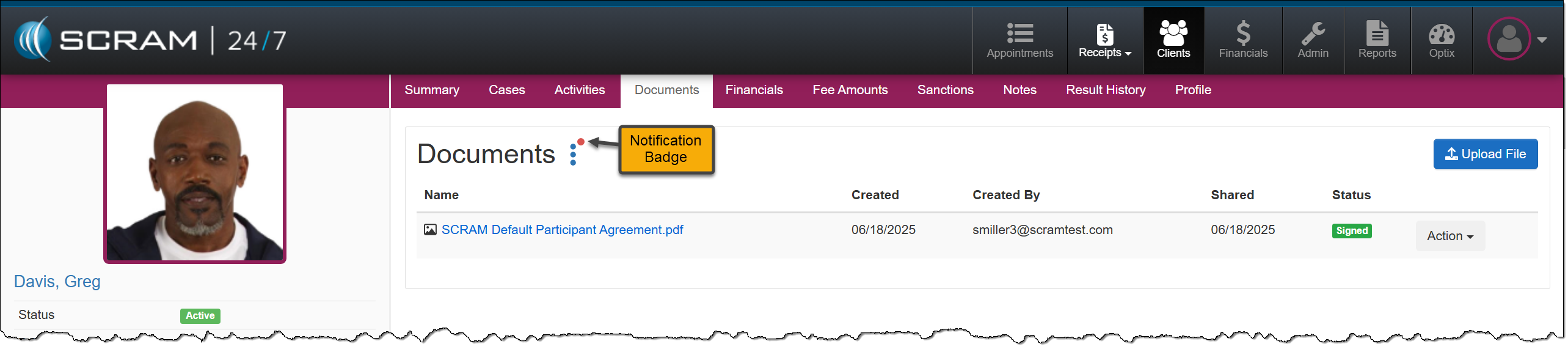Open the user profile avatar dropdown
Viewport: 1568px width, 352px height.
[x=1516, y=39]
